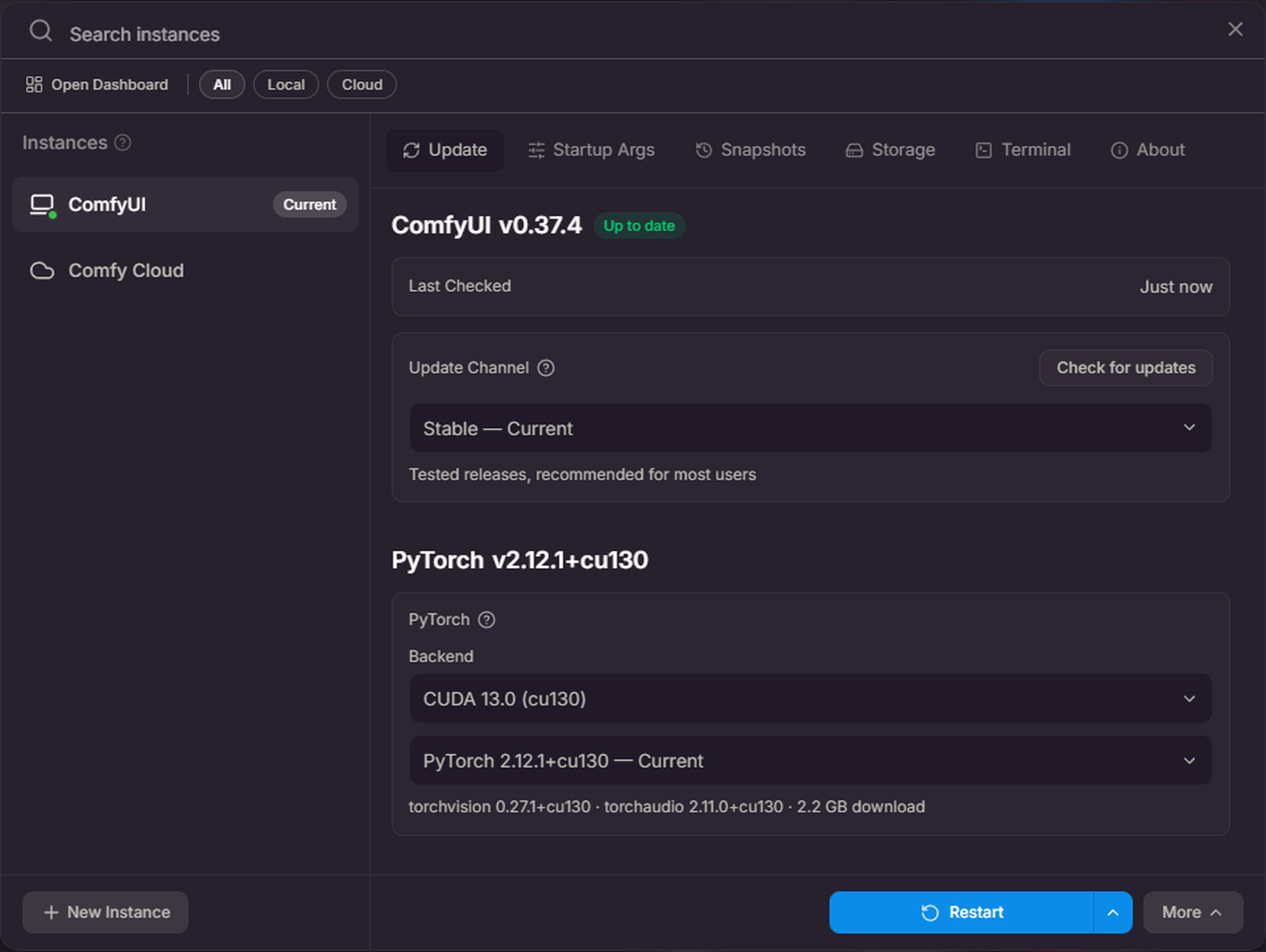The height and width of the screenshot is (952, 1266).
Task: Expand the Restart options chevron
Action: point(1113,912)
